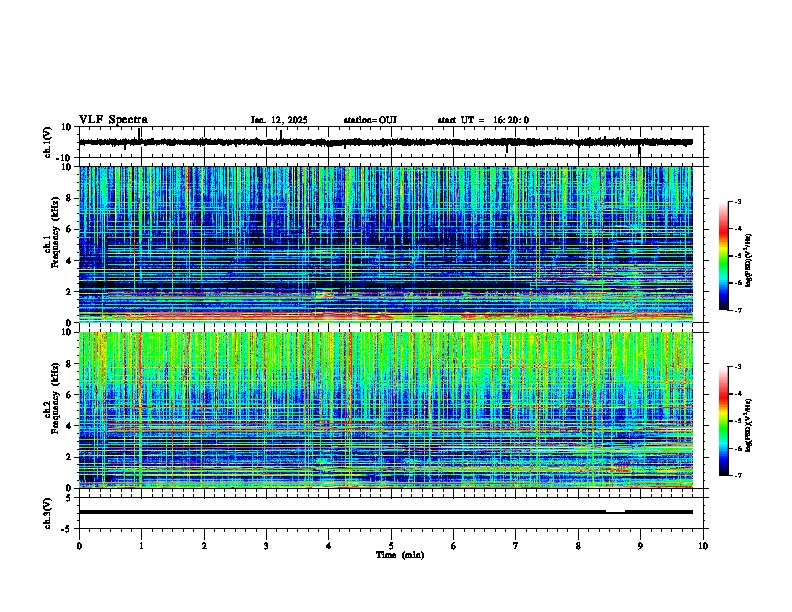Click the '-10' tick on the ch.1(V) axis
This screenshot has height=612, width=792.
pos(64,158)
